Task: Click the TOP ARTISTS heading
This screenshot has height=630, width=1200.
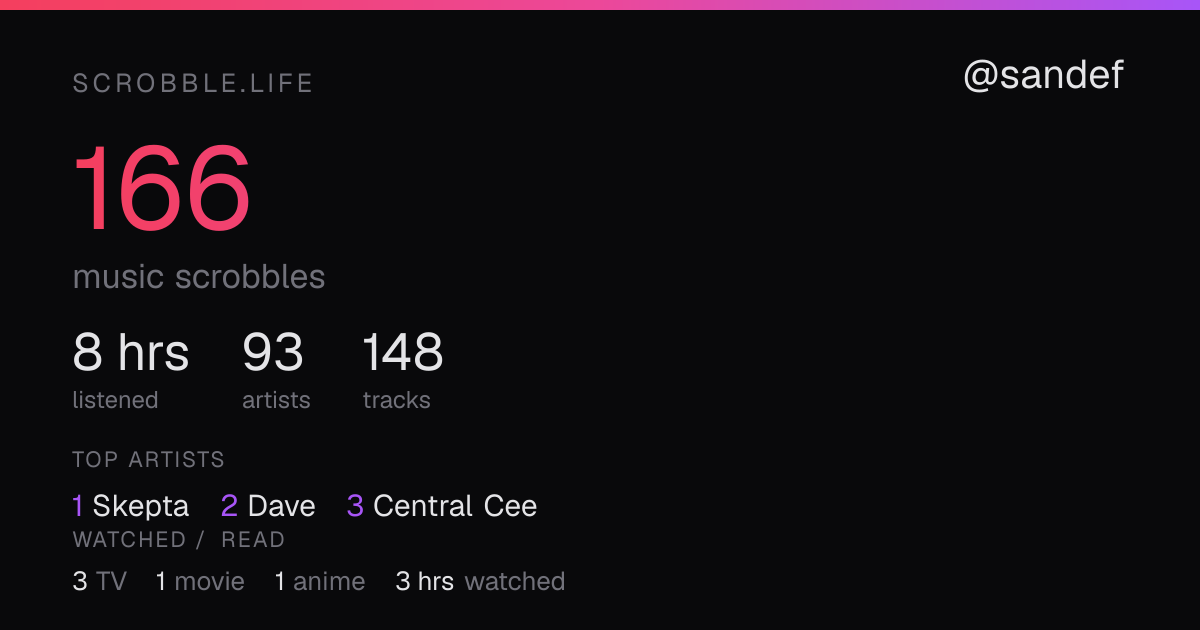Action: click(x=149, y=460)
